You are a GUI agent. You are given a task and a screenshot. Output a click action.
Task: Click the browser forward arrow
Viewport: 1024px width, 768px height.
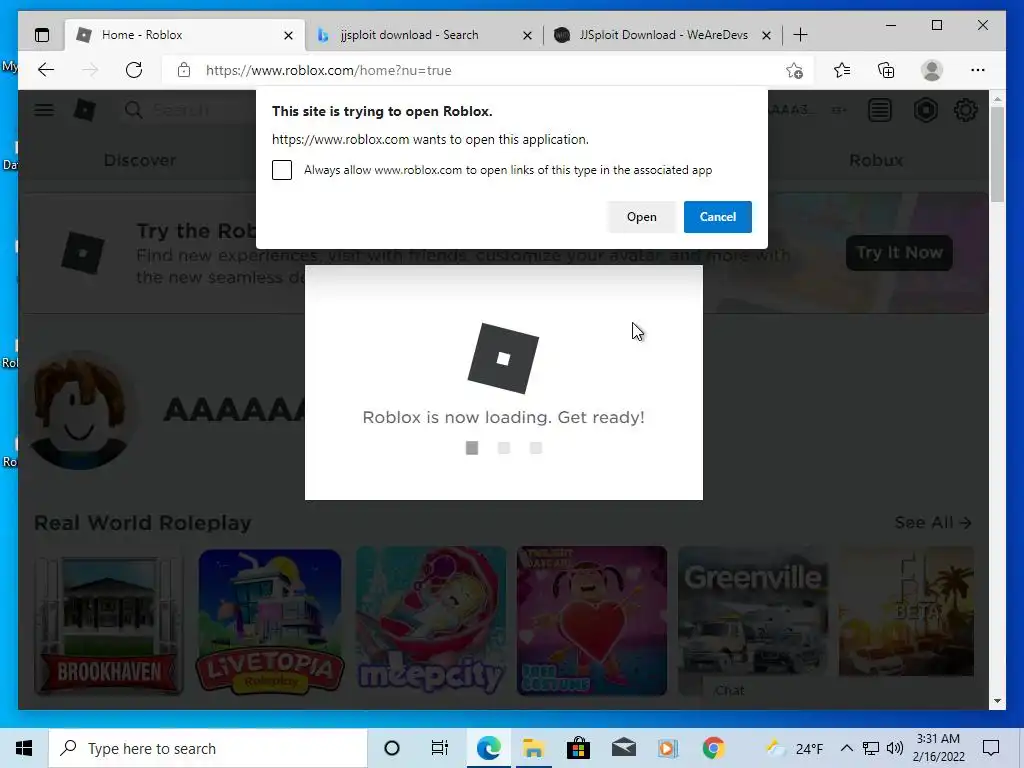point(90,70)
